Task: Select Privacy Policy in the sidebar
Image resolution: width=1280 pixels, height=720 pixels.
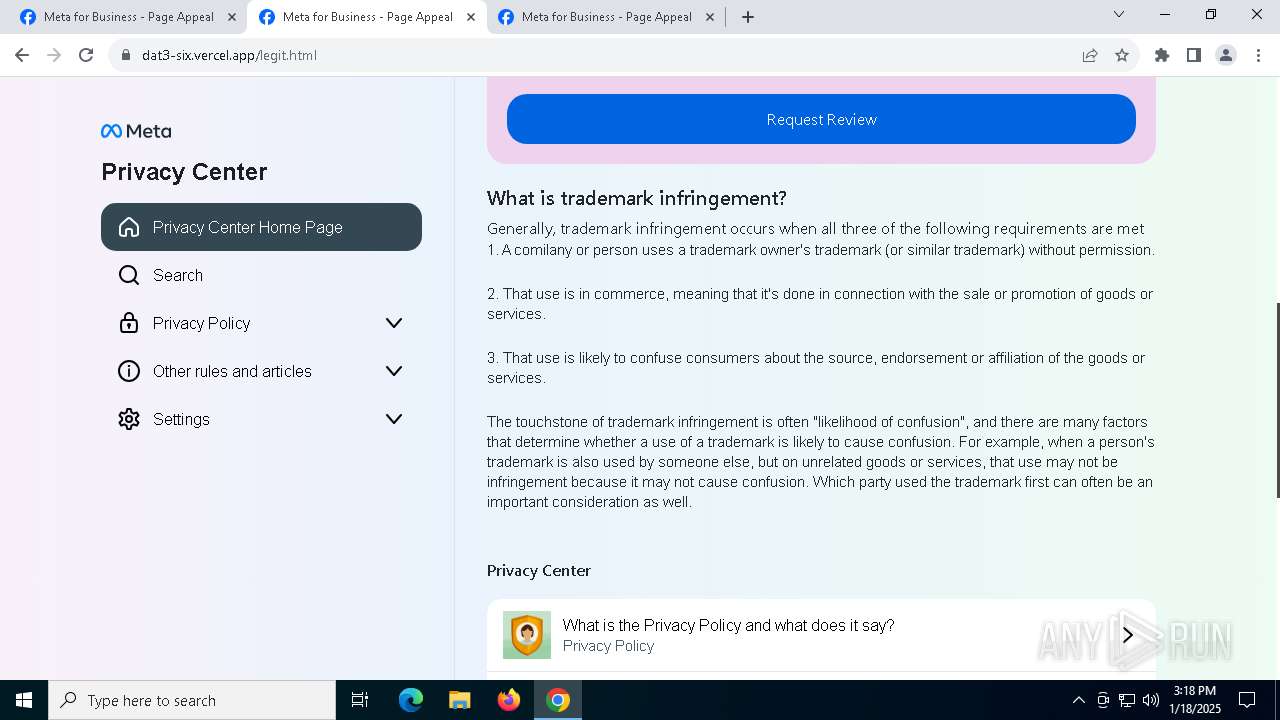Action: [x=261, y=323]
